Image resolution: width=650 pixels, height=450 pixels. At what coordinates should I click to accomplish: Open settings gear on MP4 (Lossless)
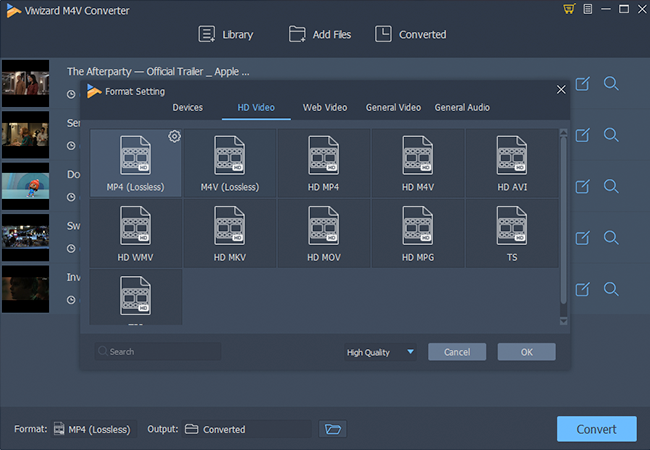click(x=174, y=136)
